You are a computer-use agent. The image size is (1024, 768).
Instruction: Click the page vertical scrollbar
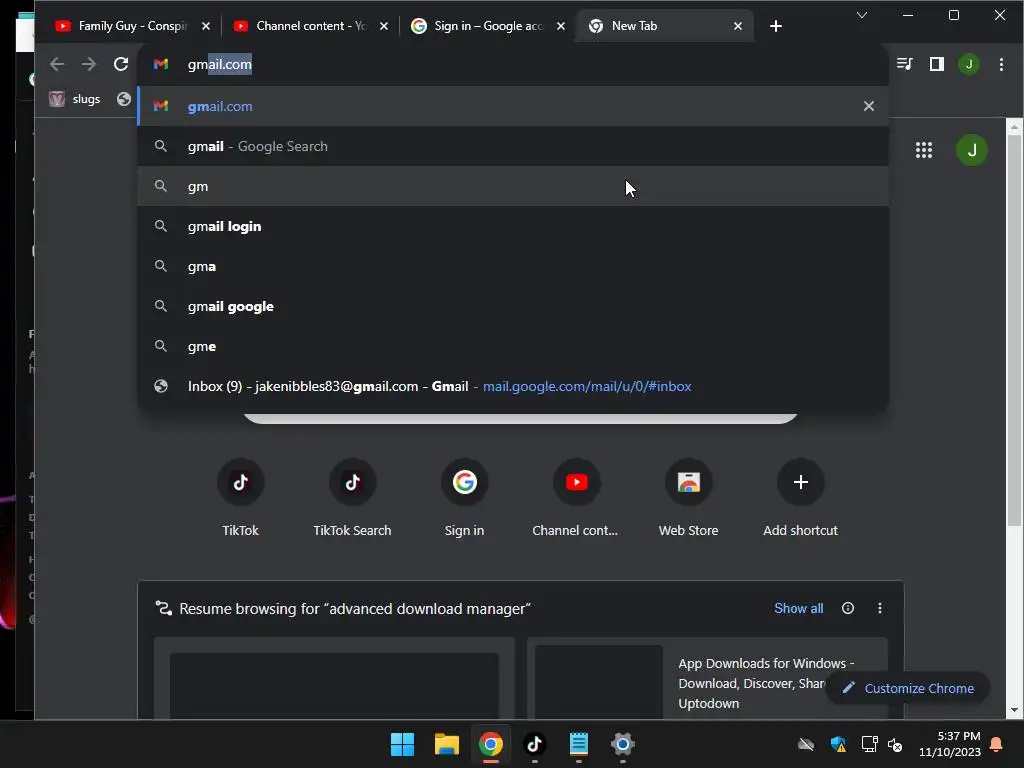(1014, 330)
